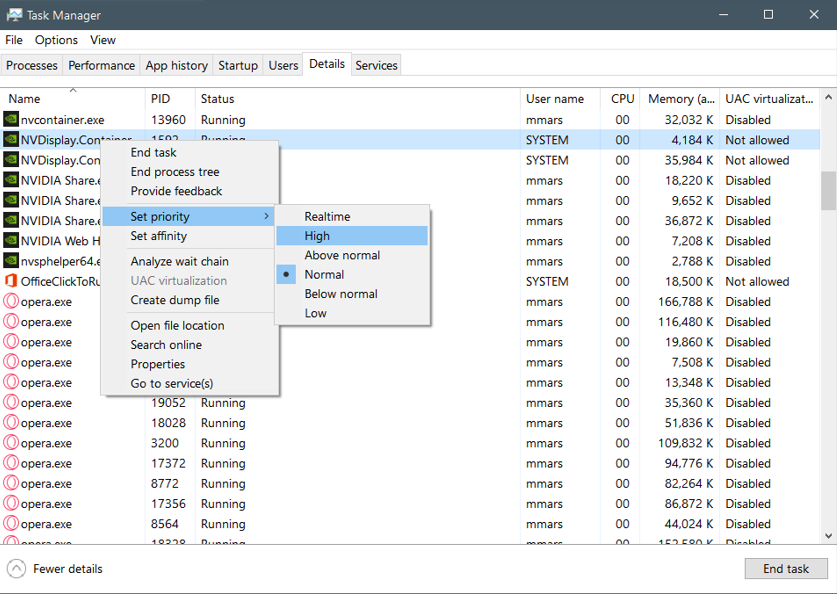Open Properties from the context menu
The height and width of the screenshot is (594, 837).
[x=190, y=364]
